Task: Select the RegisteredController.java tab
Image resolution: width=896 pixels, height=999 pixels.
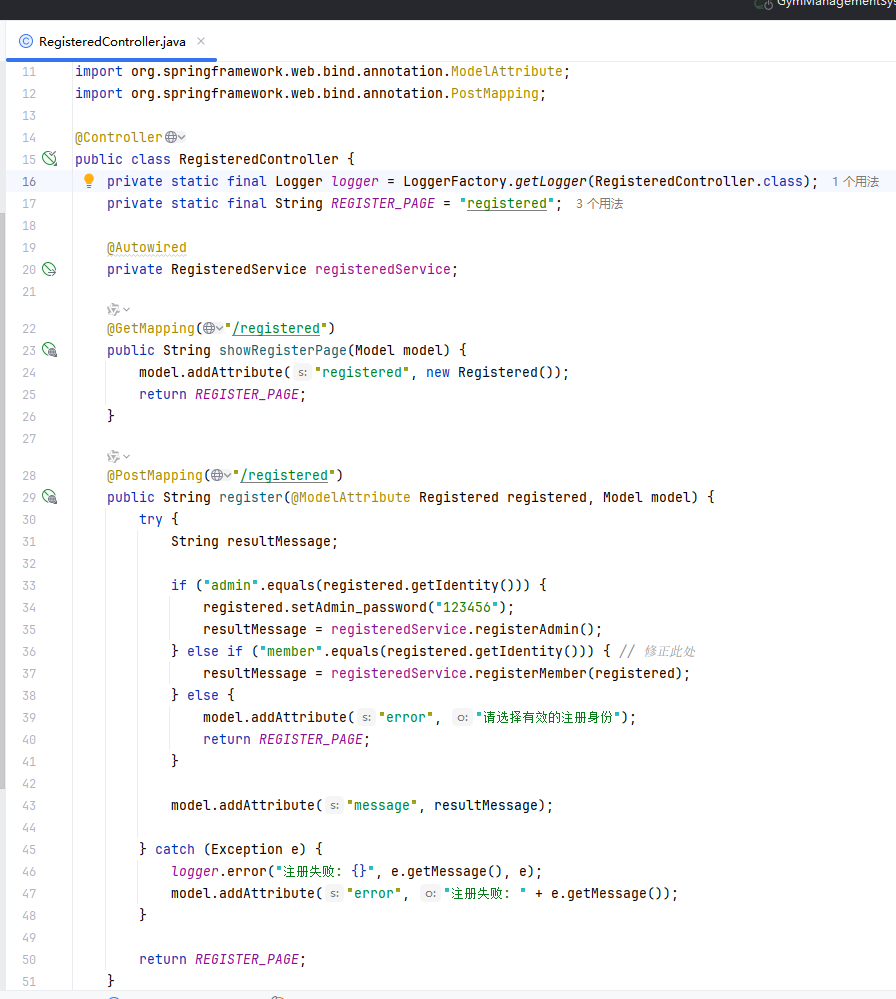Action: pyautogui.click(x=112, y=41)
